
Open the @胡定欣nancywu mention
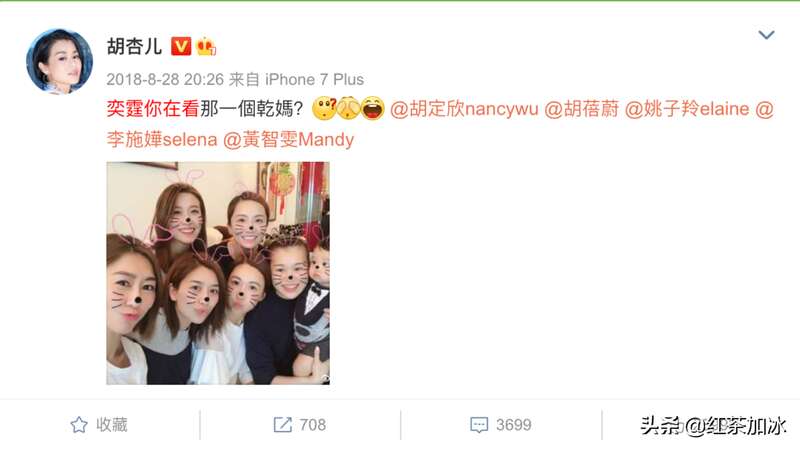[464, 109]
